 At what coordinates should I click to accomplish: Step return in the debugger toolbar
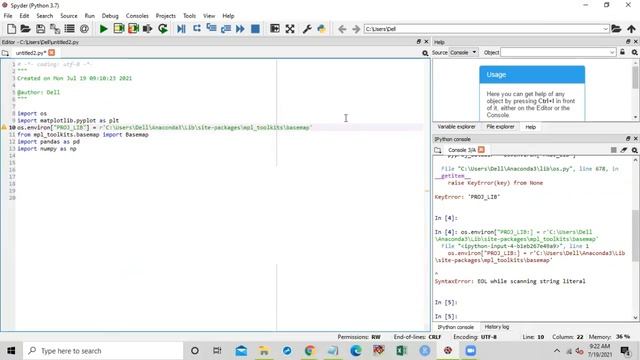coord(226,29)
